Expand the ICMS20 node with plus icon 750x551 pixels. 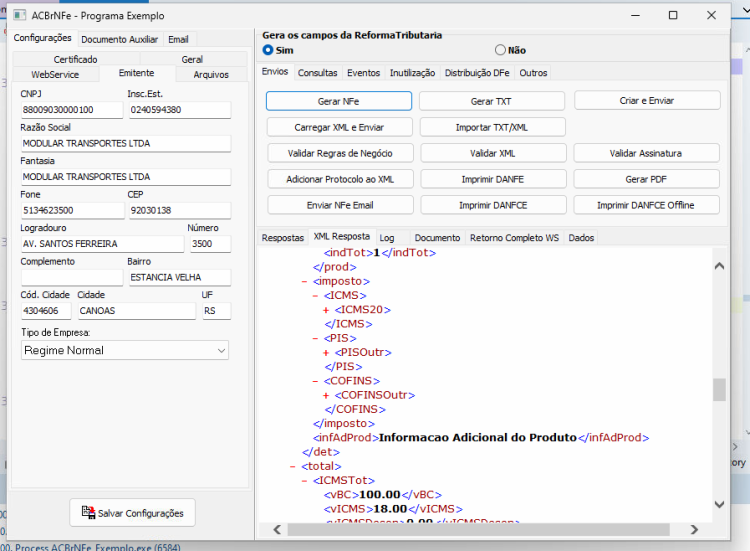(326, 310)
